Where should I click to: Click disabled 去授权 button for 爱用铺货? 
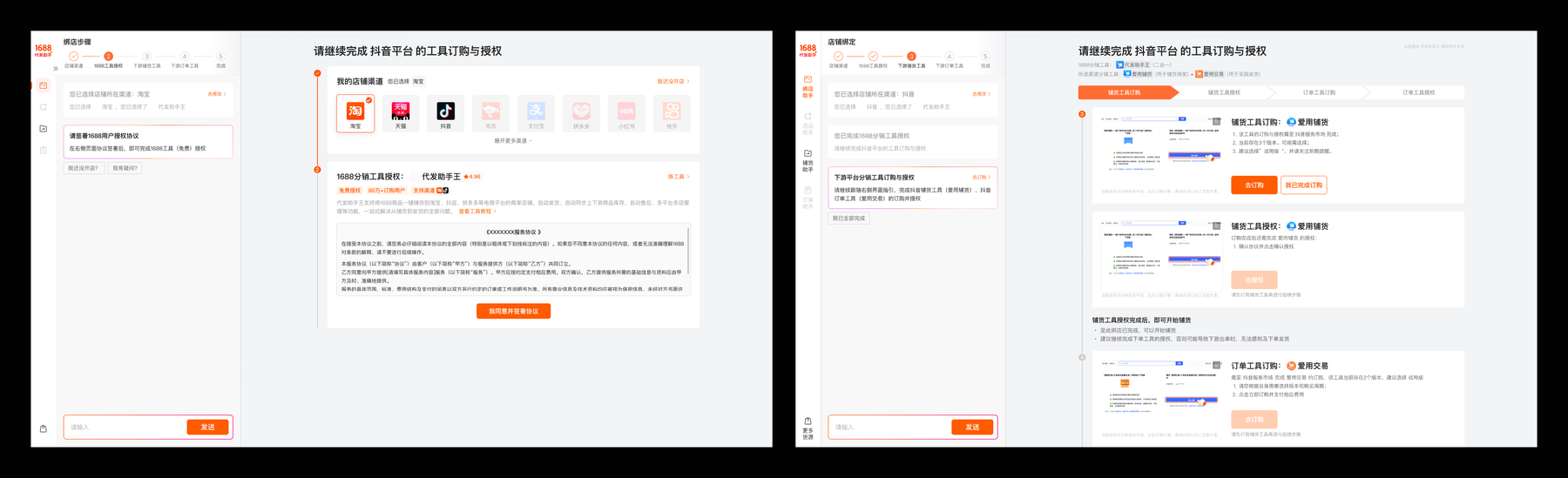click(1254, 280)
